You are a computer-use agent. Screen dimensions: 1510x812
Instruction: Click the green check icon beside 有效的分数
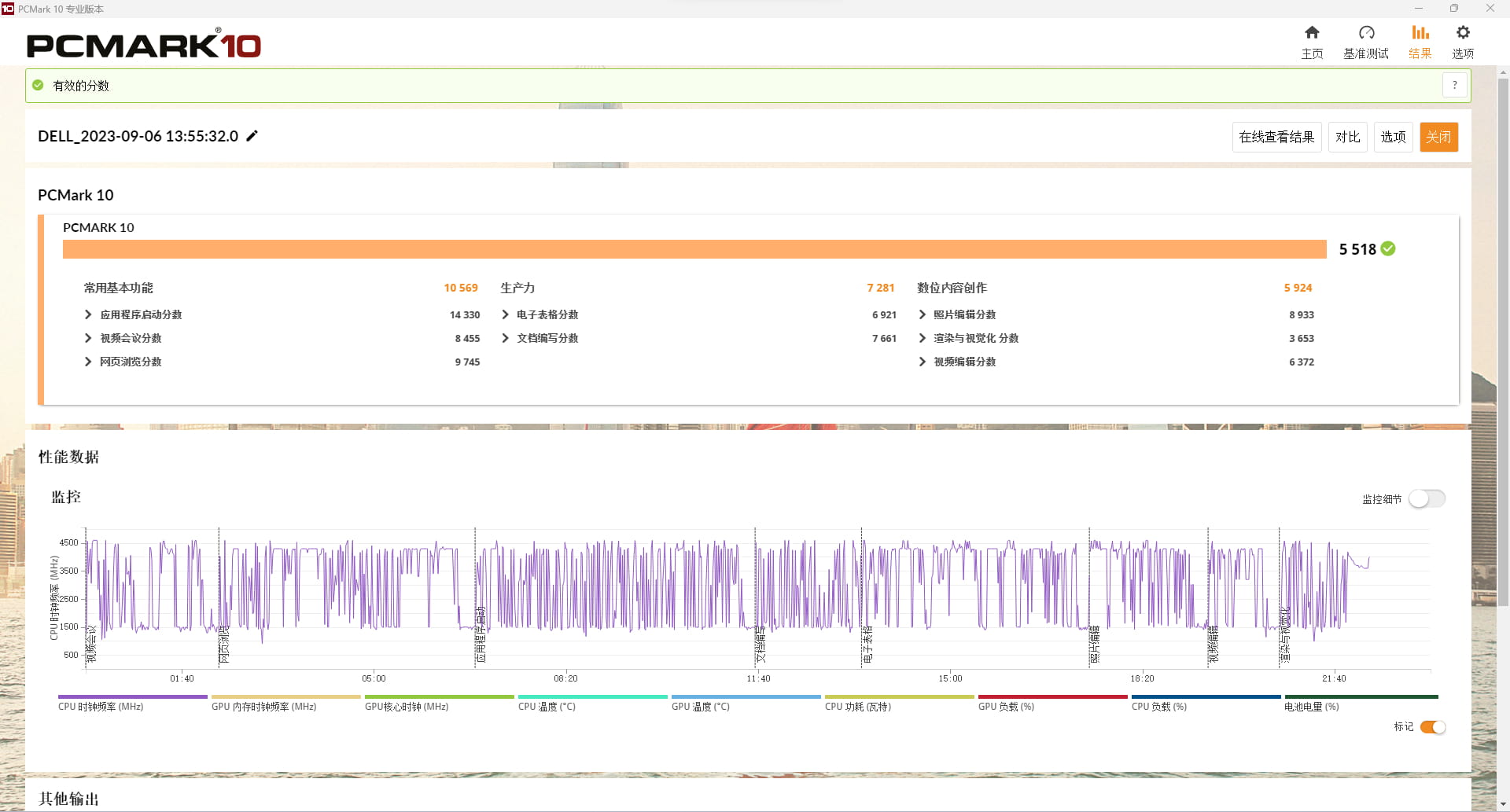(x=38, y=85)
